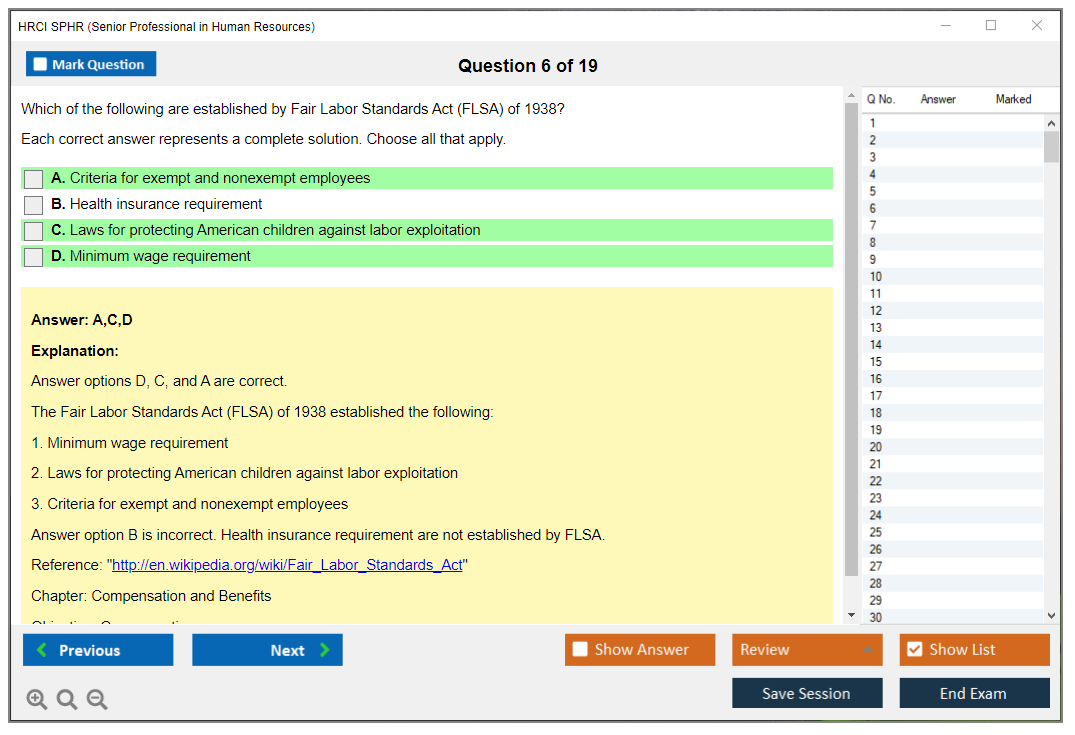Disable the Show List option
1075x735 pixels.
tap(914, 650)
